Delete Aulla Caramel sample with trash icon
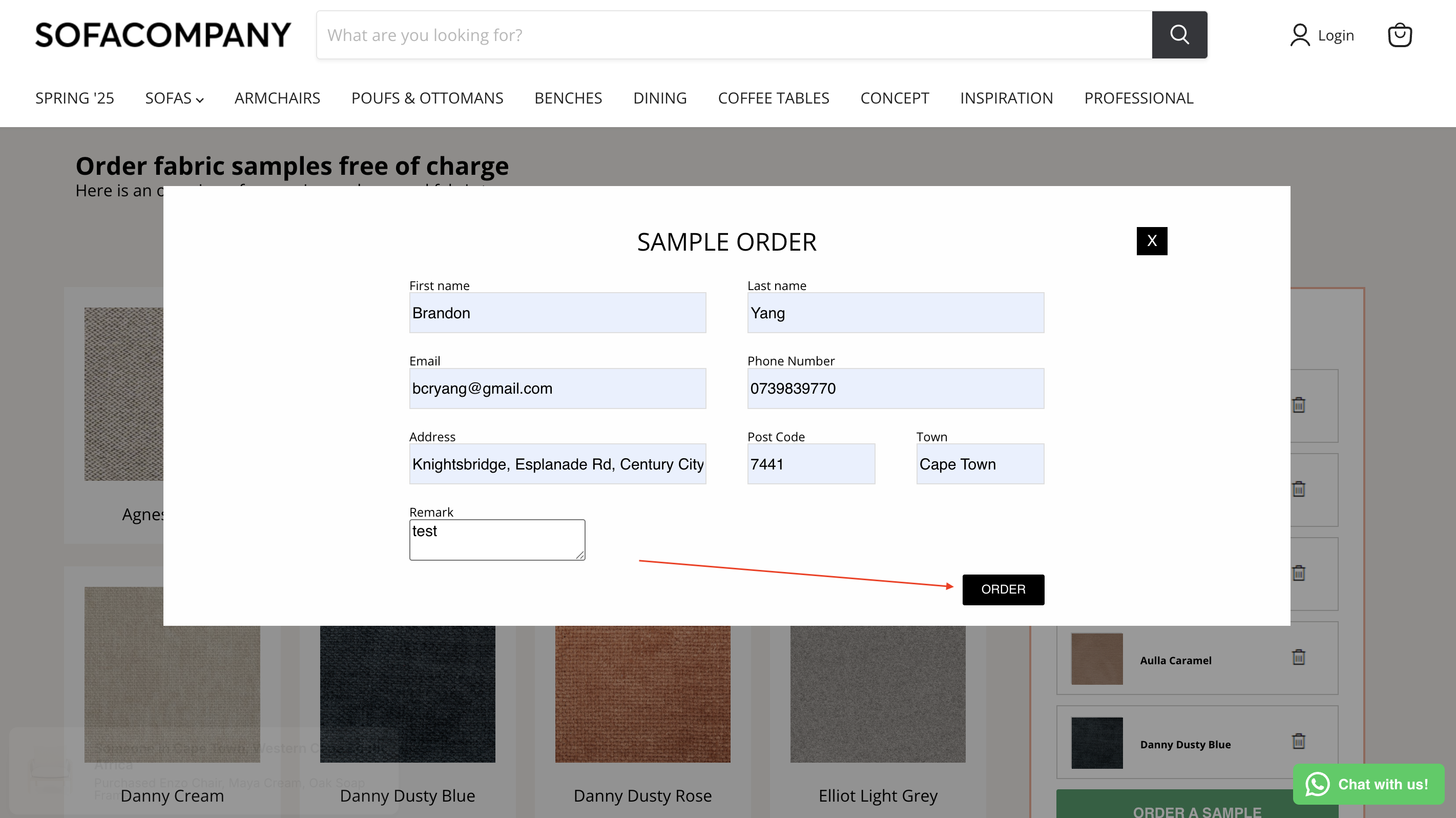 pyautogui.click(x=1298, y=657)
